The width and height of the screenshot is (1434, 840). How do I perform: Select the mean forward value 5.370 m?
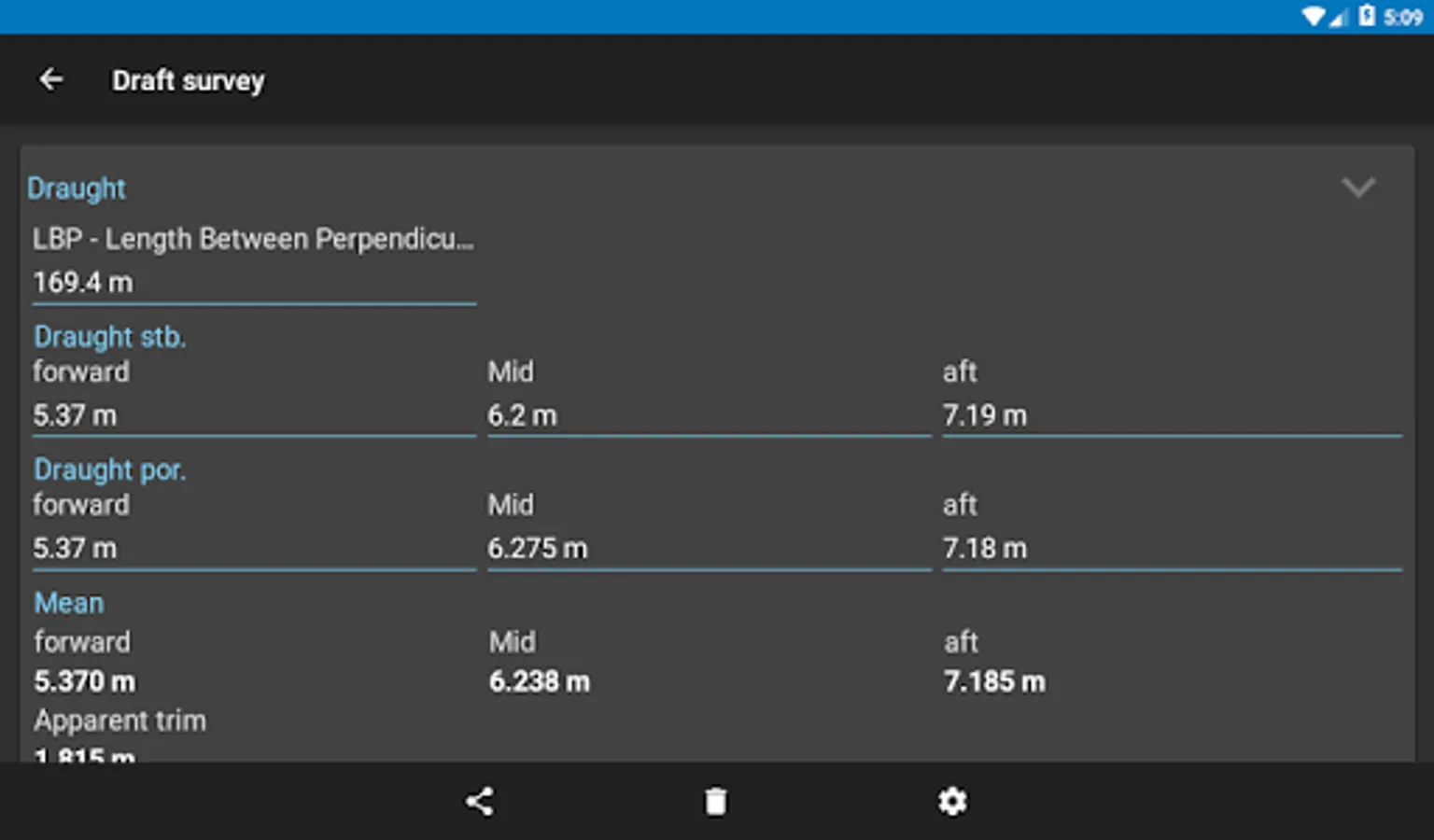(x=85, y=682)
